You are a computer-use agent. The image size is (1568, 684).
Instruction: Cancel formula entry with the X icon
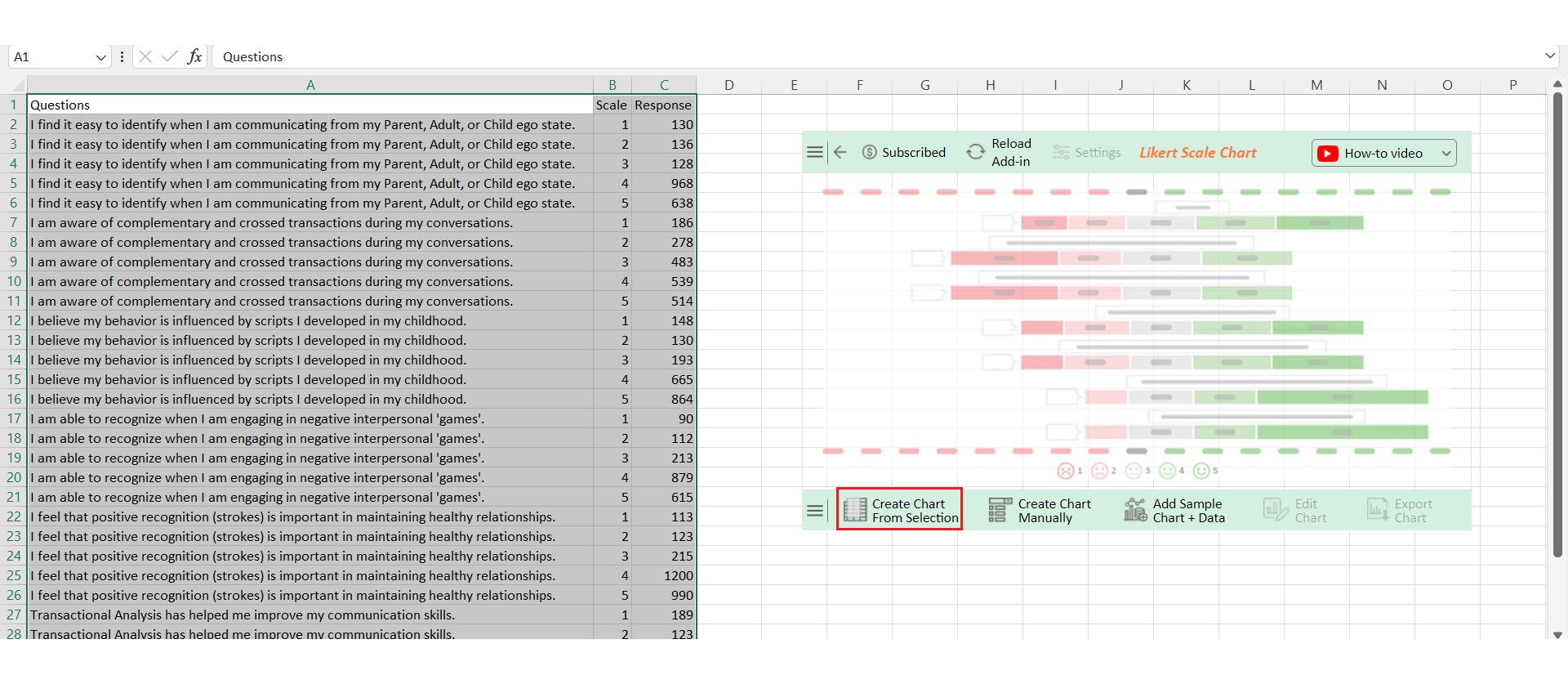click(145, 56)
